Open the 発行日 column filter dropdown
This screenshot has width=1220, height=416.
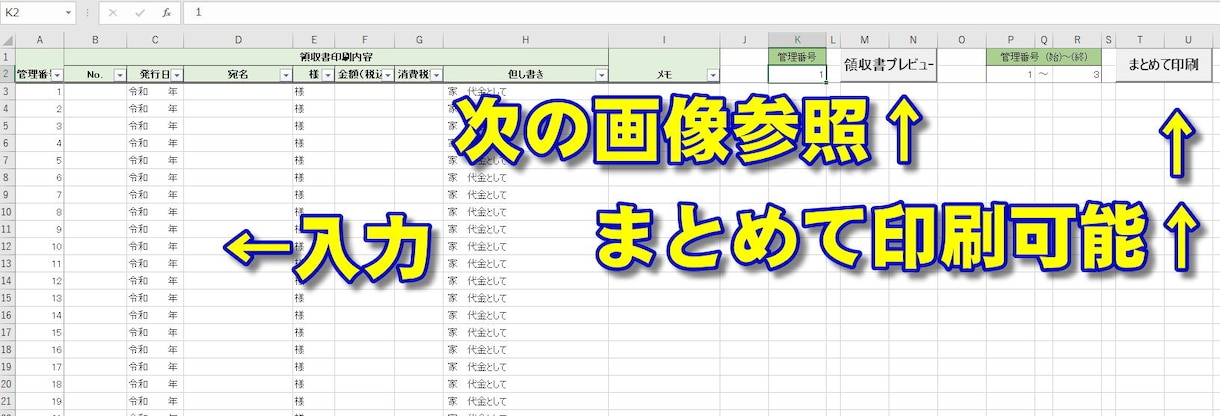[177, 75]
